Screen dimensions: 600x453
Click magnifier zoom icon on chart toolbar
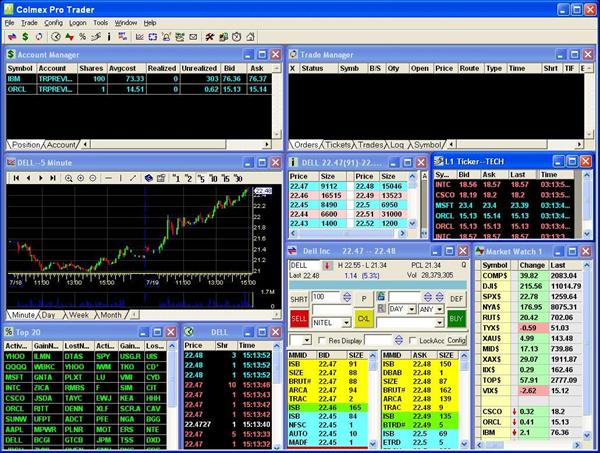click(x=68, y=178)
